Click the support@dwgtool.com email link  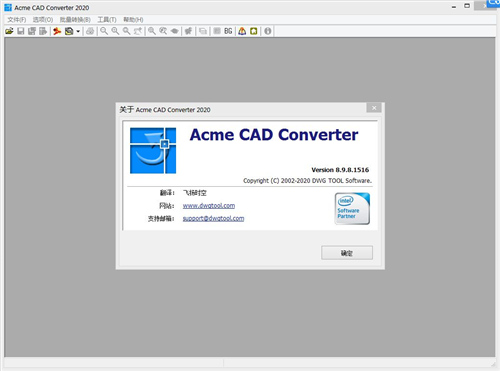coord(213,218)
